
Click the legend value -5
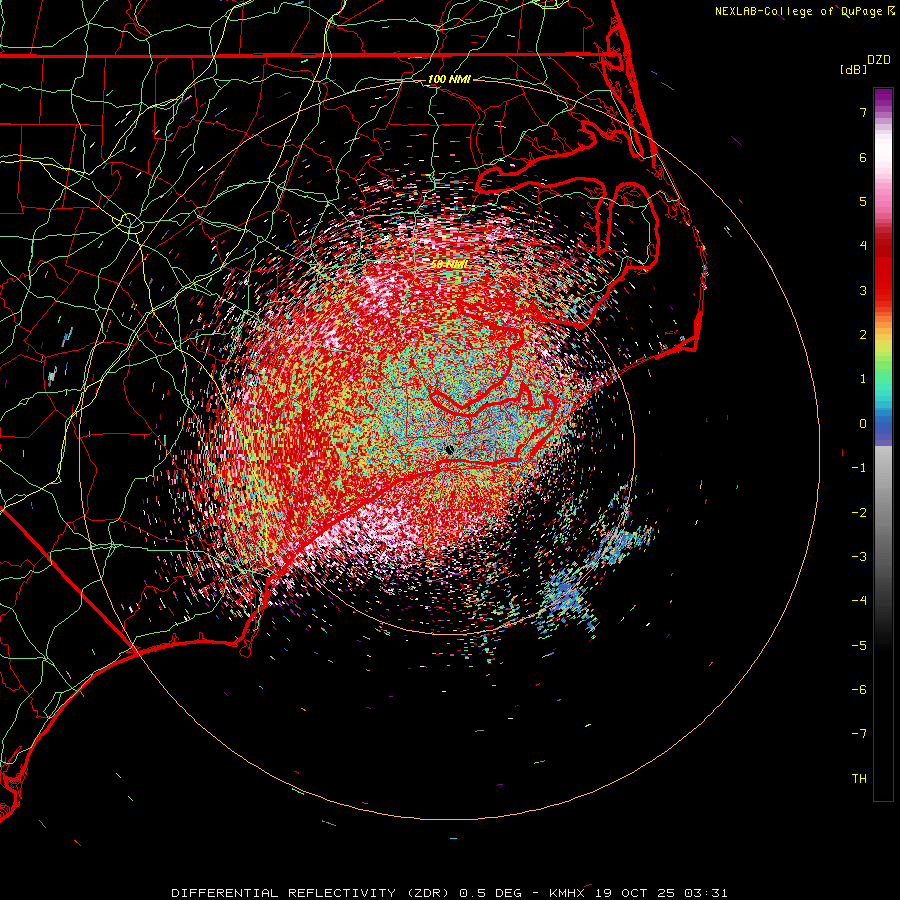(859, 646)
